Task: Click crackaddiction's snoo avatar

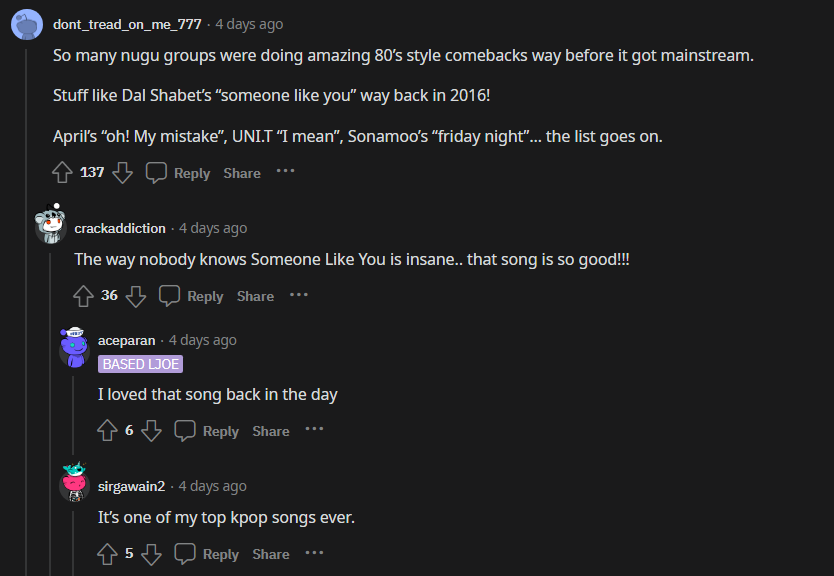Action: [x=50, y=227]
